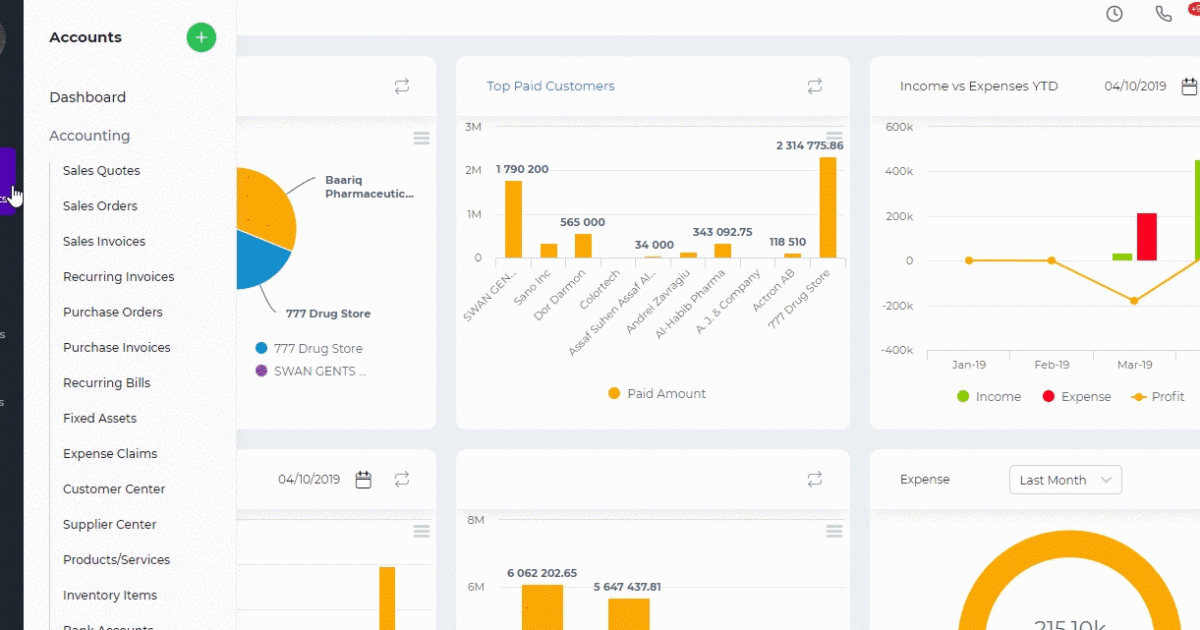Open the Last Month expense dropdown
1200x630 pixels.
1065,480
